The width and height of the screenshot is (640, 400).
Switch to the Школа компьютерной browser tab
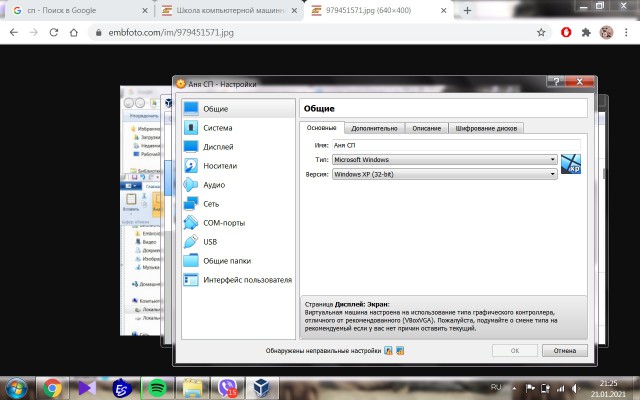(x=230, y=11)
